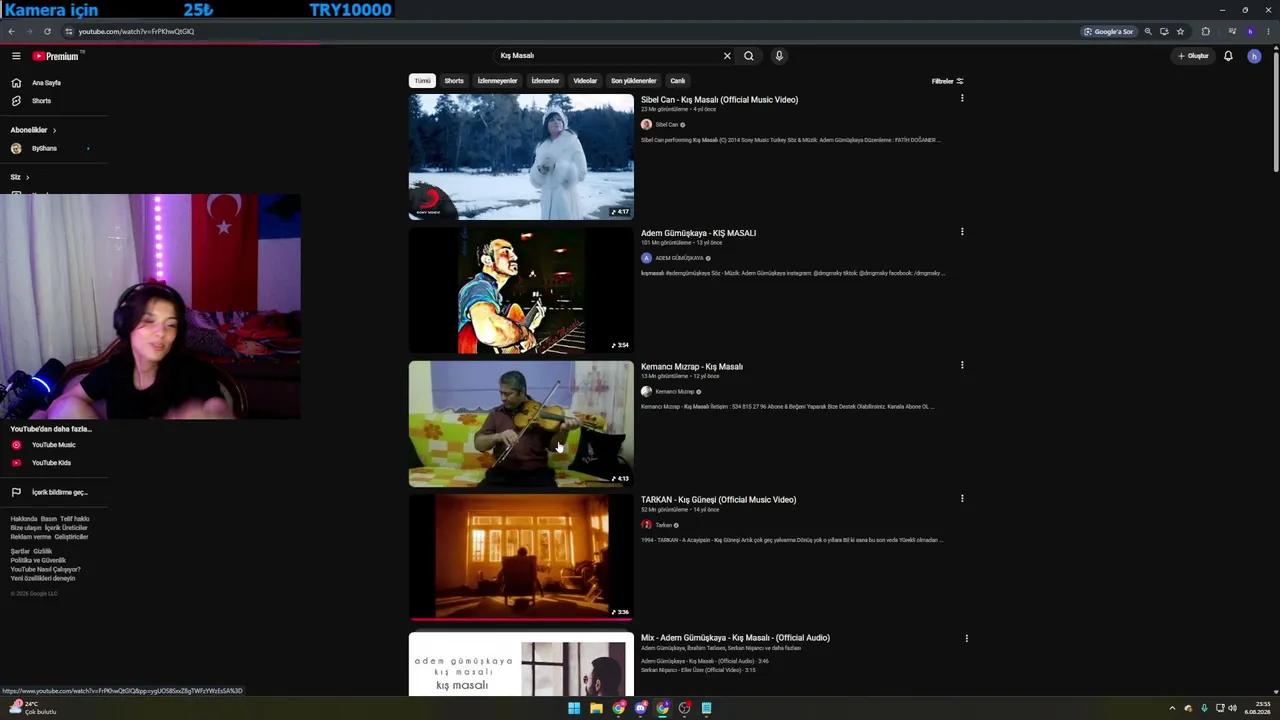
Task: Play the Sibel Can Kış Masalı thumbnail
Action: click(x=521, y=157)
